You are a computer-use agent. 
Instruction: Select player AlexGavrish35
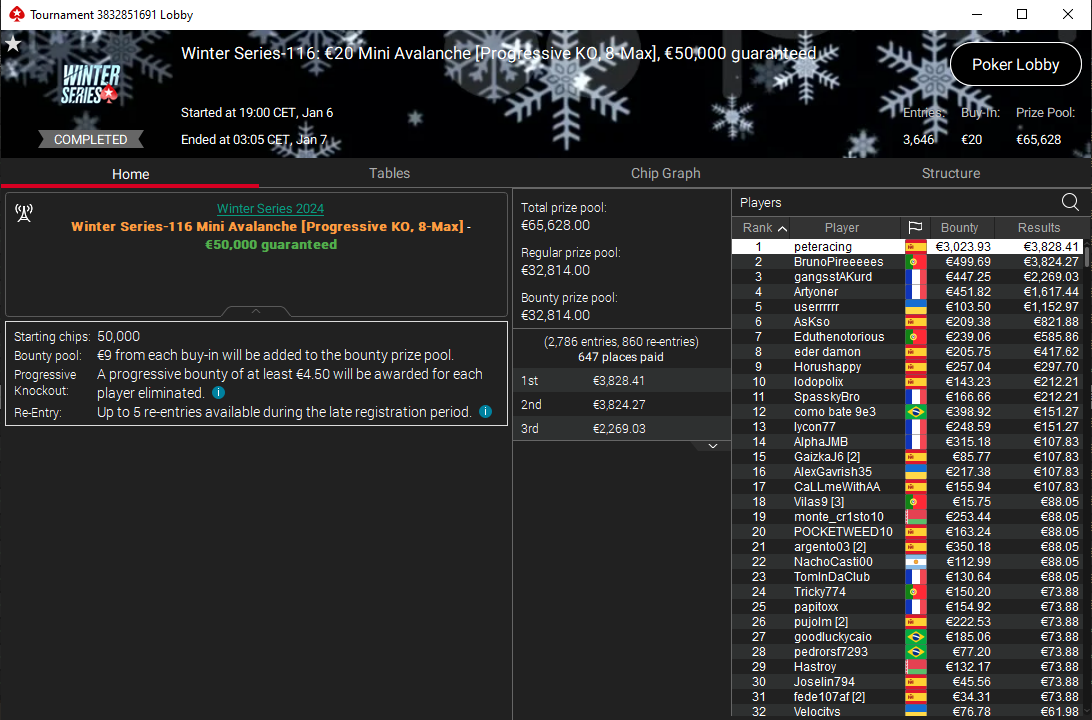coord(907,471)
